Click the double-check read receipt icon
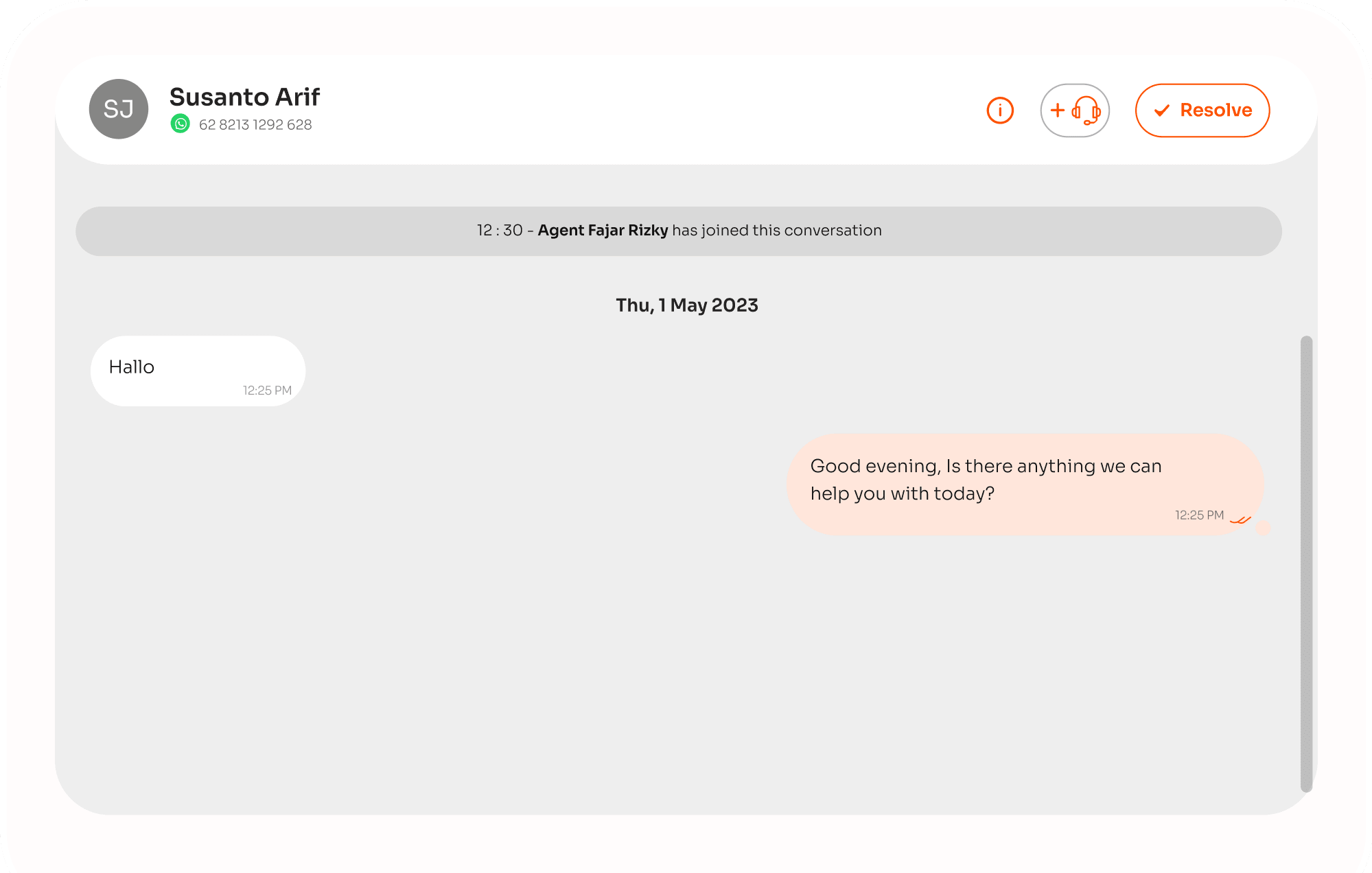 [1240, 520]
